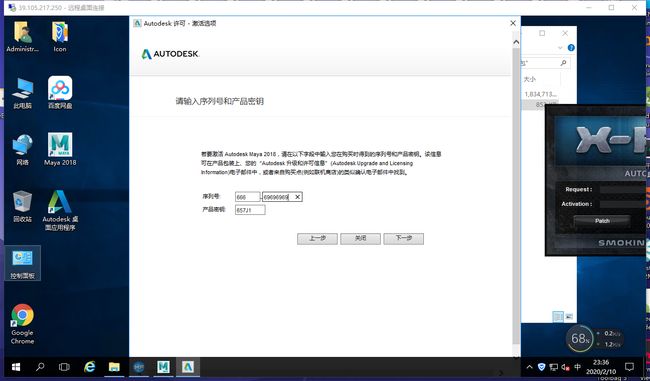Switch to the round blue taskbar app
Viewport: 650px width, 381px height.
tap(138, 367)
